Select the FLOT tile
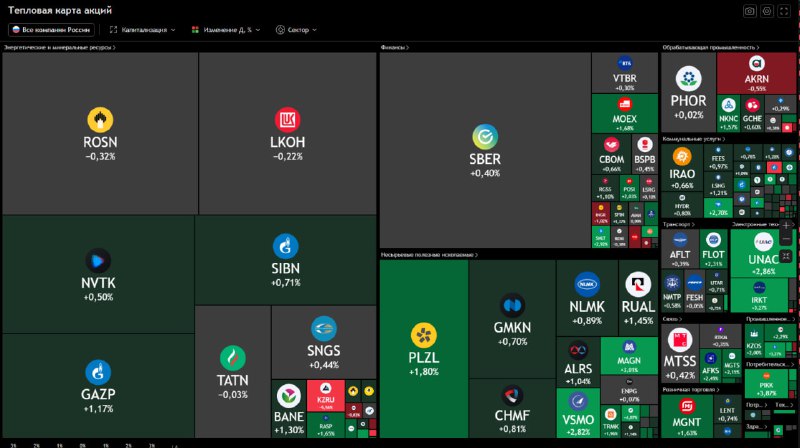Viewport: 800px width, 448px height. pyautogui.click(x=713, y=249)
